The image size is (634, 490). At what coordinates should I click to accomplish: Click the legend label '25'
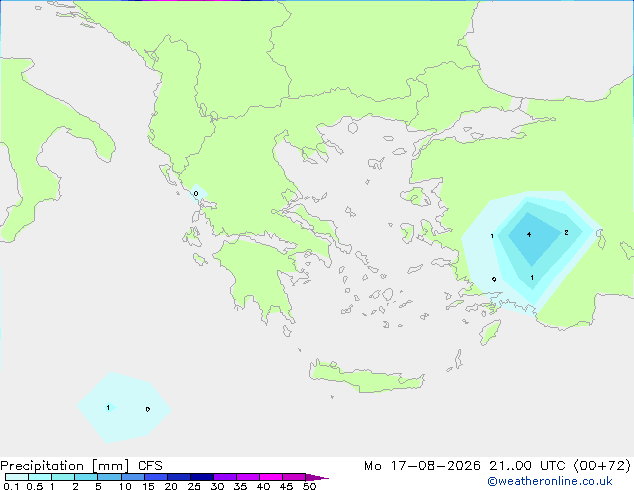click(x=194, y=486)
